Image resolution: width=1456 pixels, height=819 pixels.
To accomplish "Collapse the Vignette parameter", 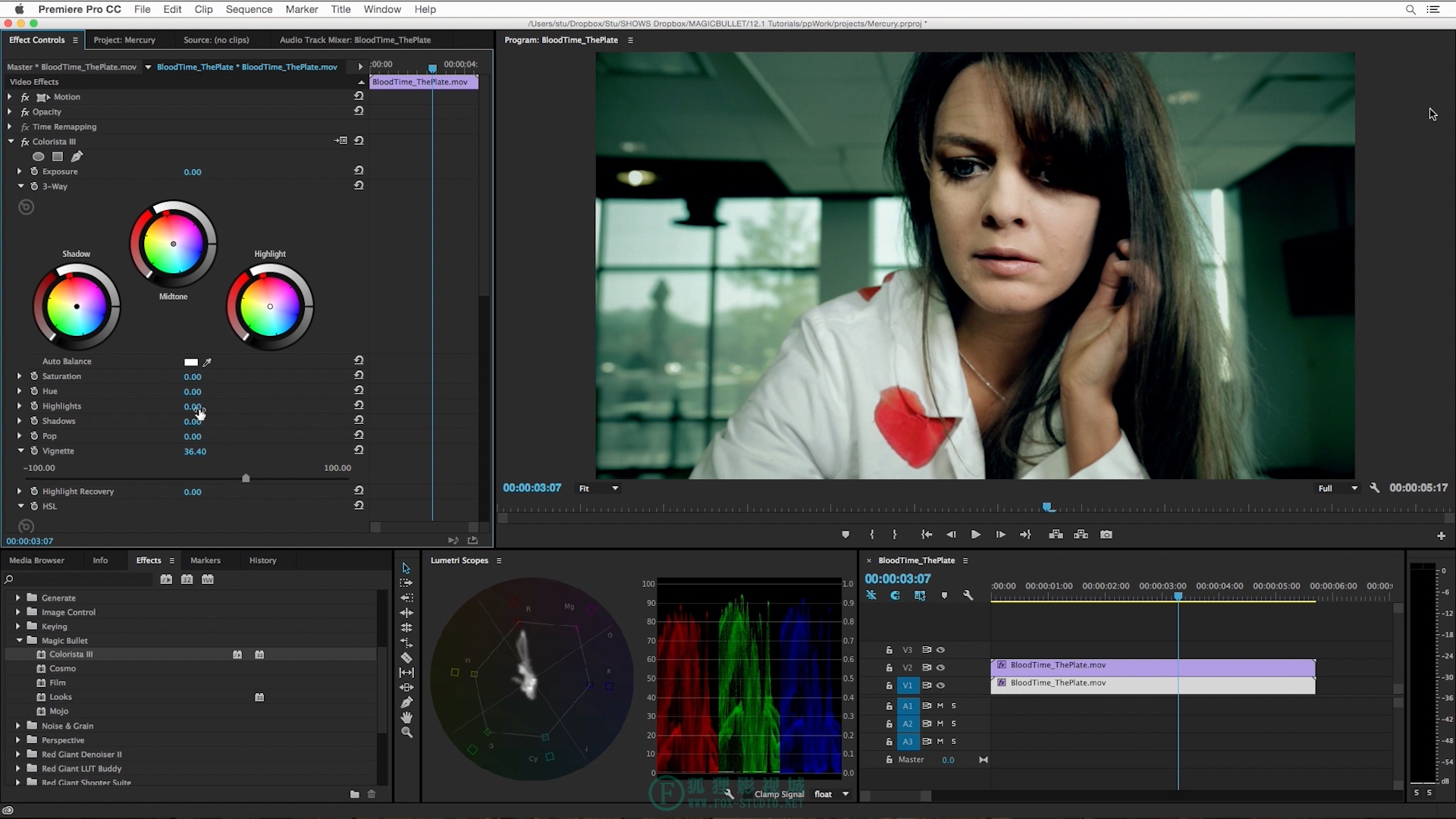I will [20, 450].
